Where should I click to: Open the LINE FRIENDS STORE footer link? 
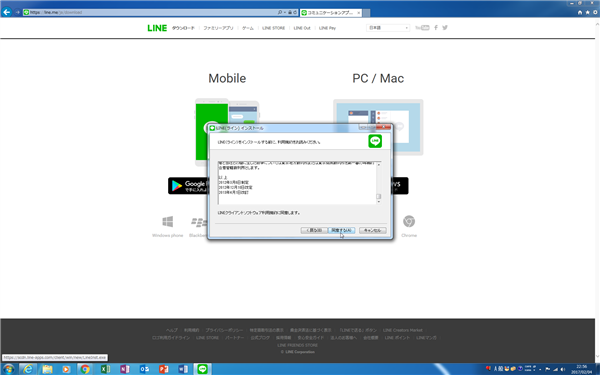(x=297, y=345)
